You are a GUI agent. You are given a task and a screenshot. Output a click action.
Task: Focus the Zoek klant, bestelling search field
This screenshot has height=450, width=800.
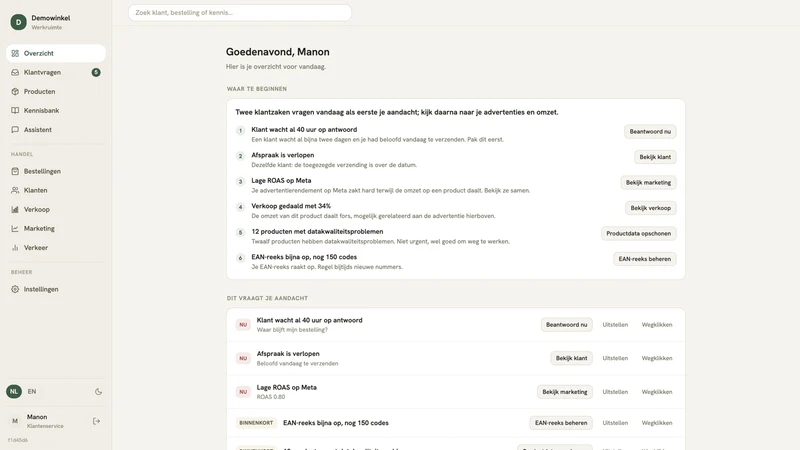click(240, 13)
